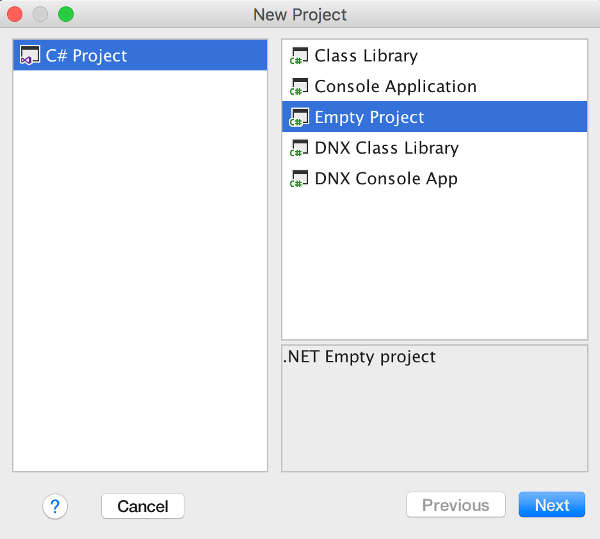Proceed with the Next button

click(551, 505)
